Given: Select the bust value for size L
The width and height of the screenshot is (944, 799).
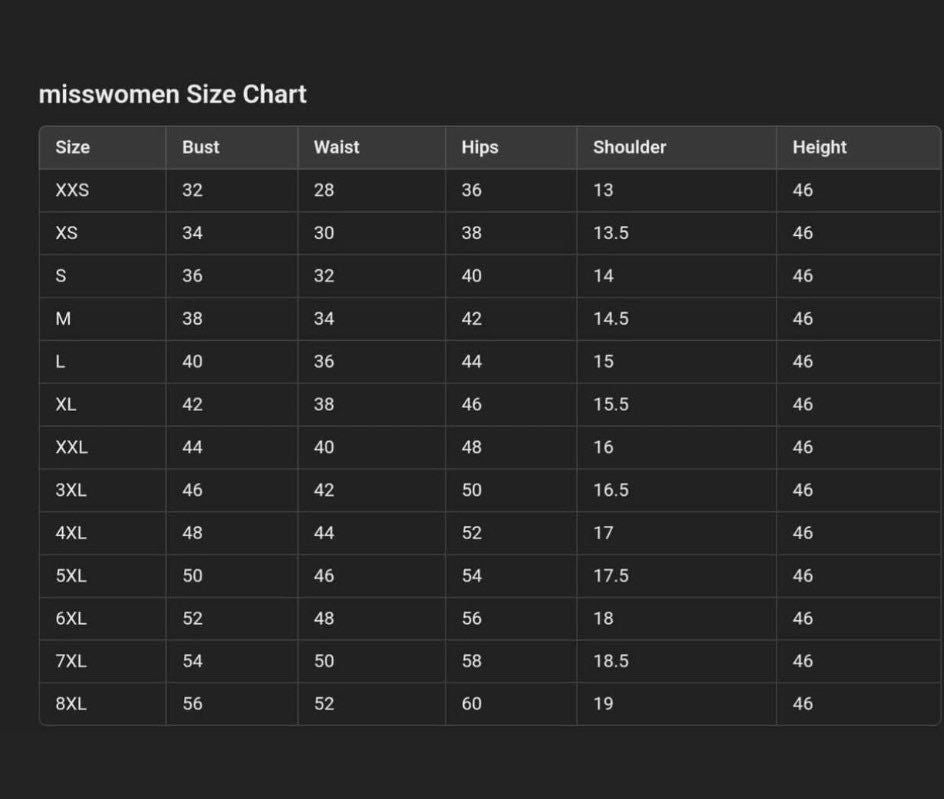Looking at the screenshot, I should pyautogui.click(x=192, y=362).
